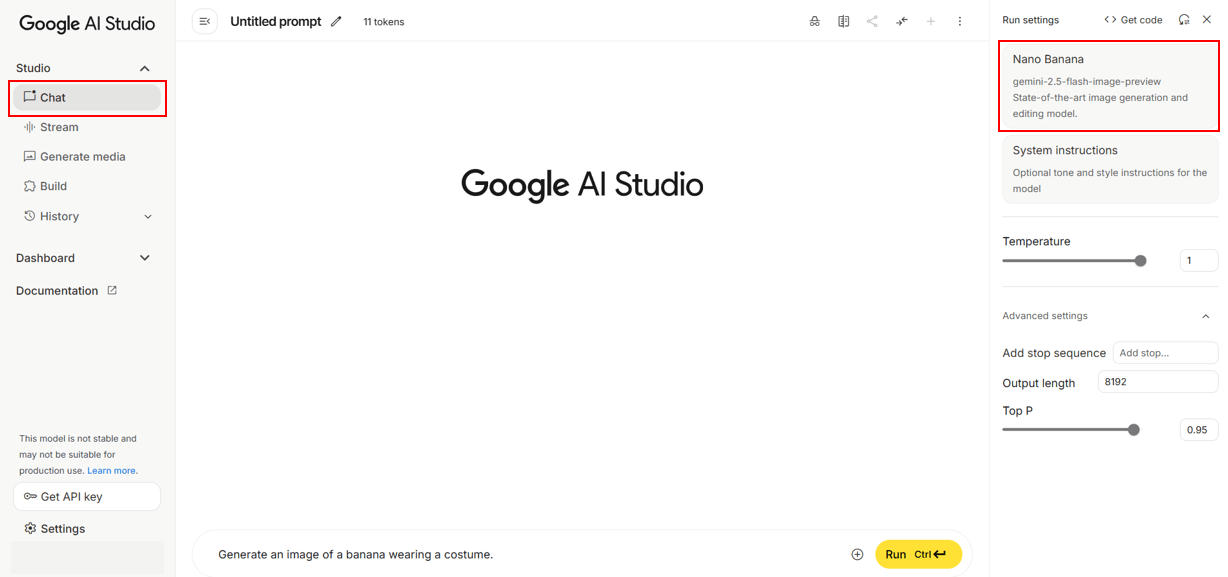The width and height of the screenshot is (1228, 577).
Task: Collapse the Advanced settings section
Action: 1206,316
